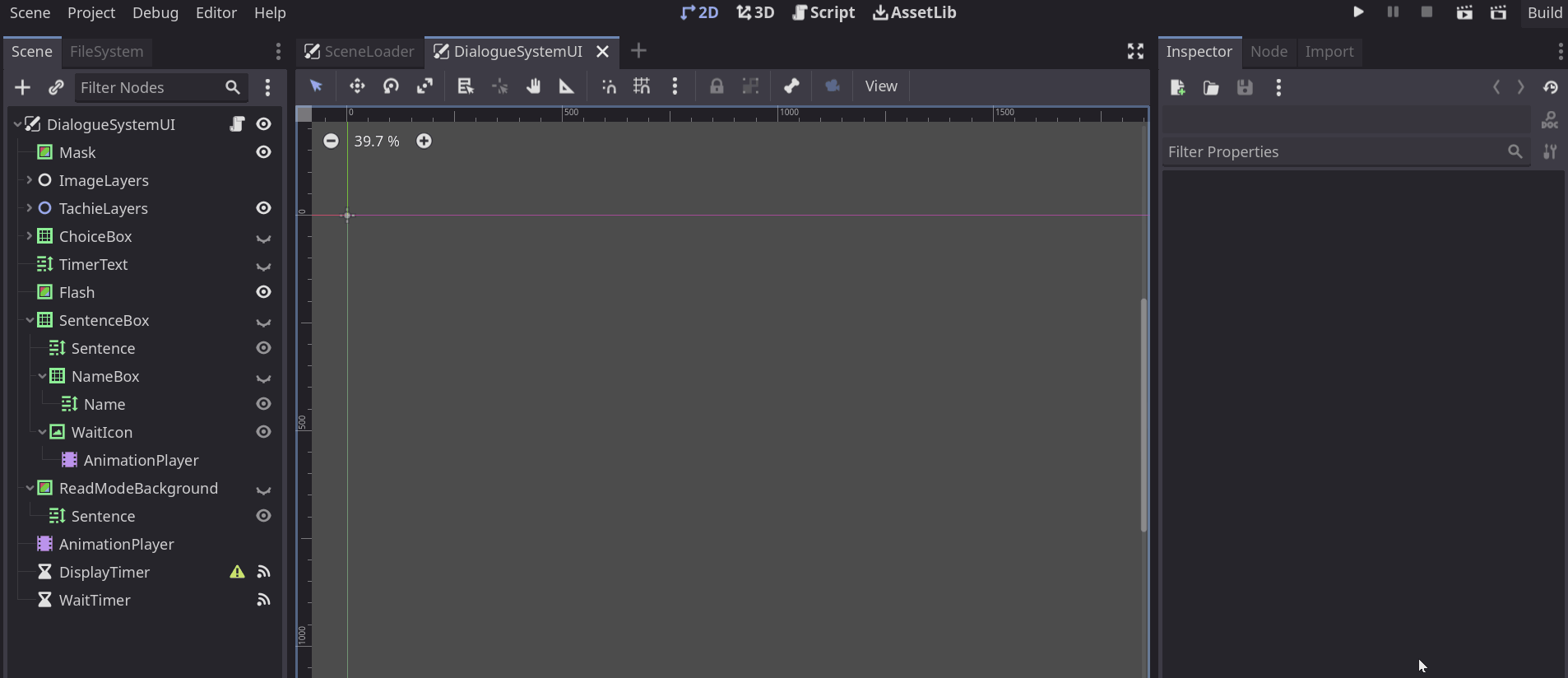Screen dimensions: 1568x678
Task: Reset zoom from 39.7 % label
Action: pyautogui.click(x=377, y=142)
